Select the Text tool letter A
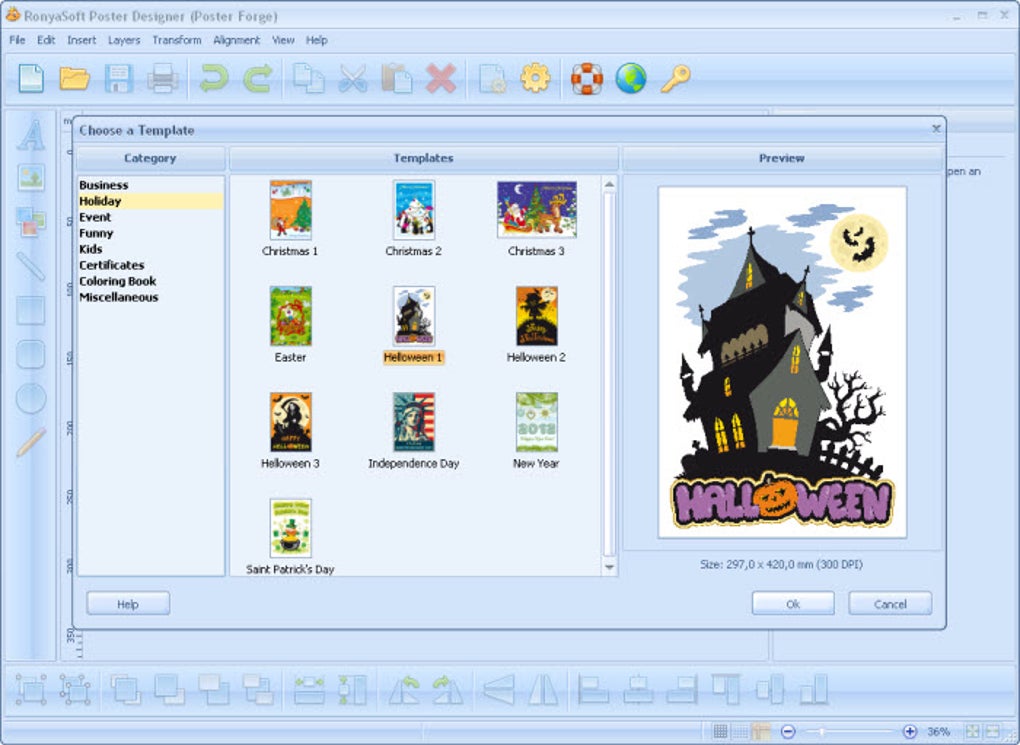Viewport: 1020px width, 745px height. [31, 135]
